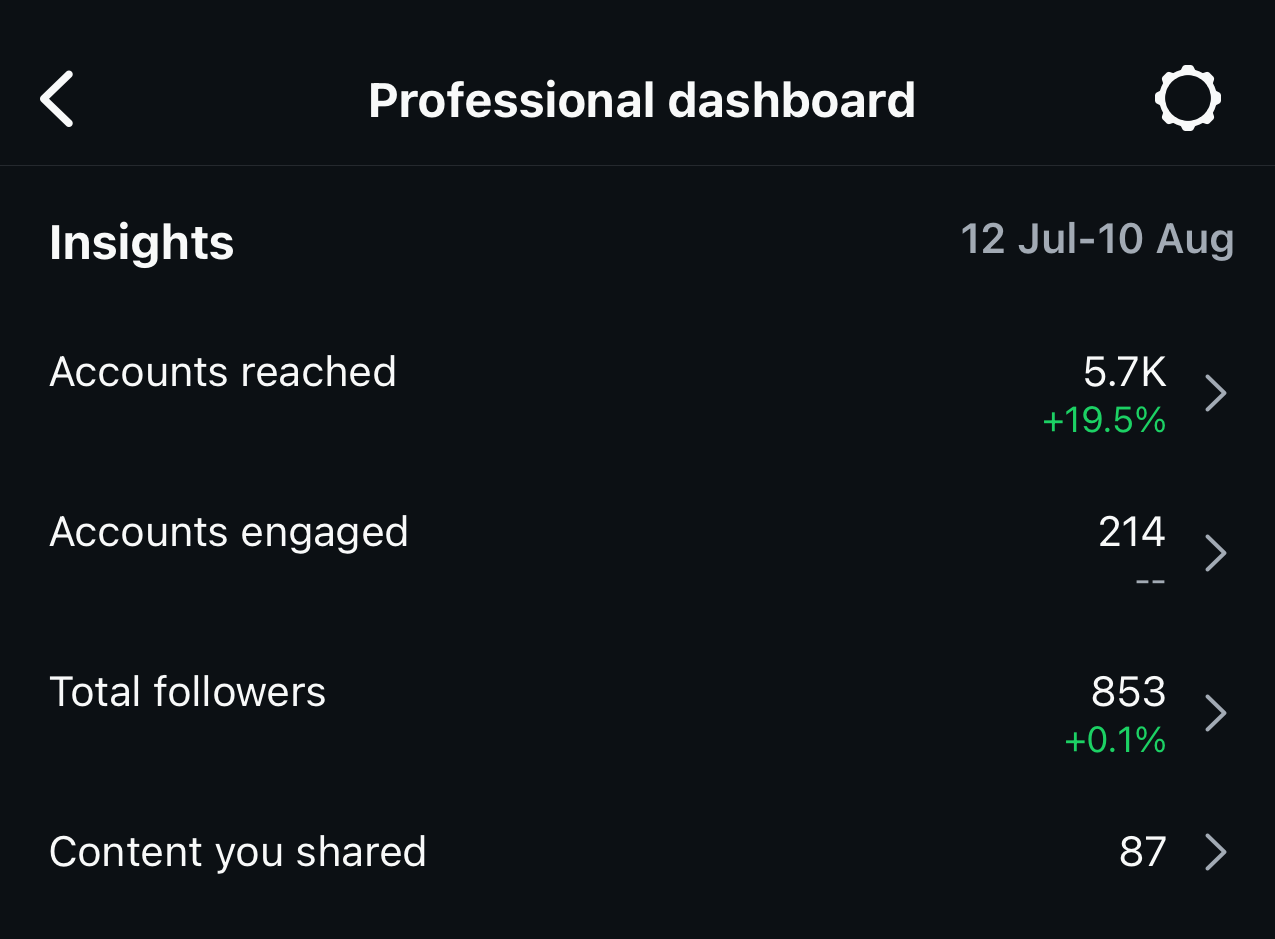Expand Accounts engaged with its chevron
The image size is (1275, 939).
1215,553
